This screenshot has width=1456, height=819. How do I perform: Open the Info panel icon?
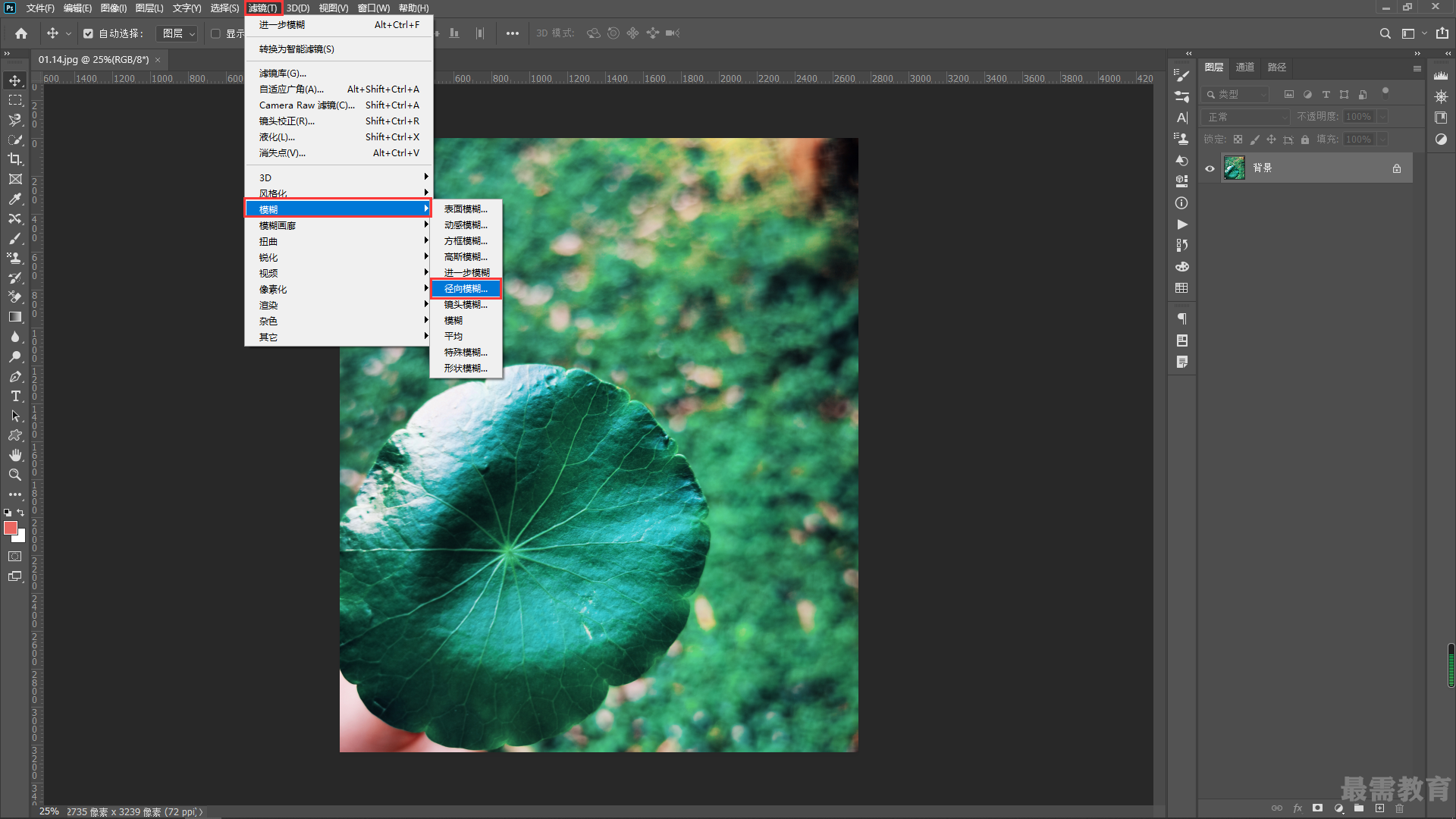(x=1181, y=203)
